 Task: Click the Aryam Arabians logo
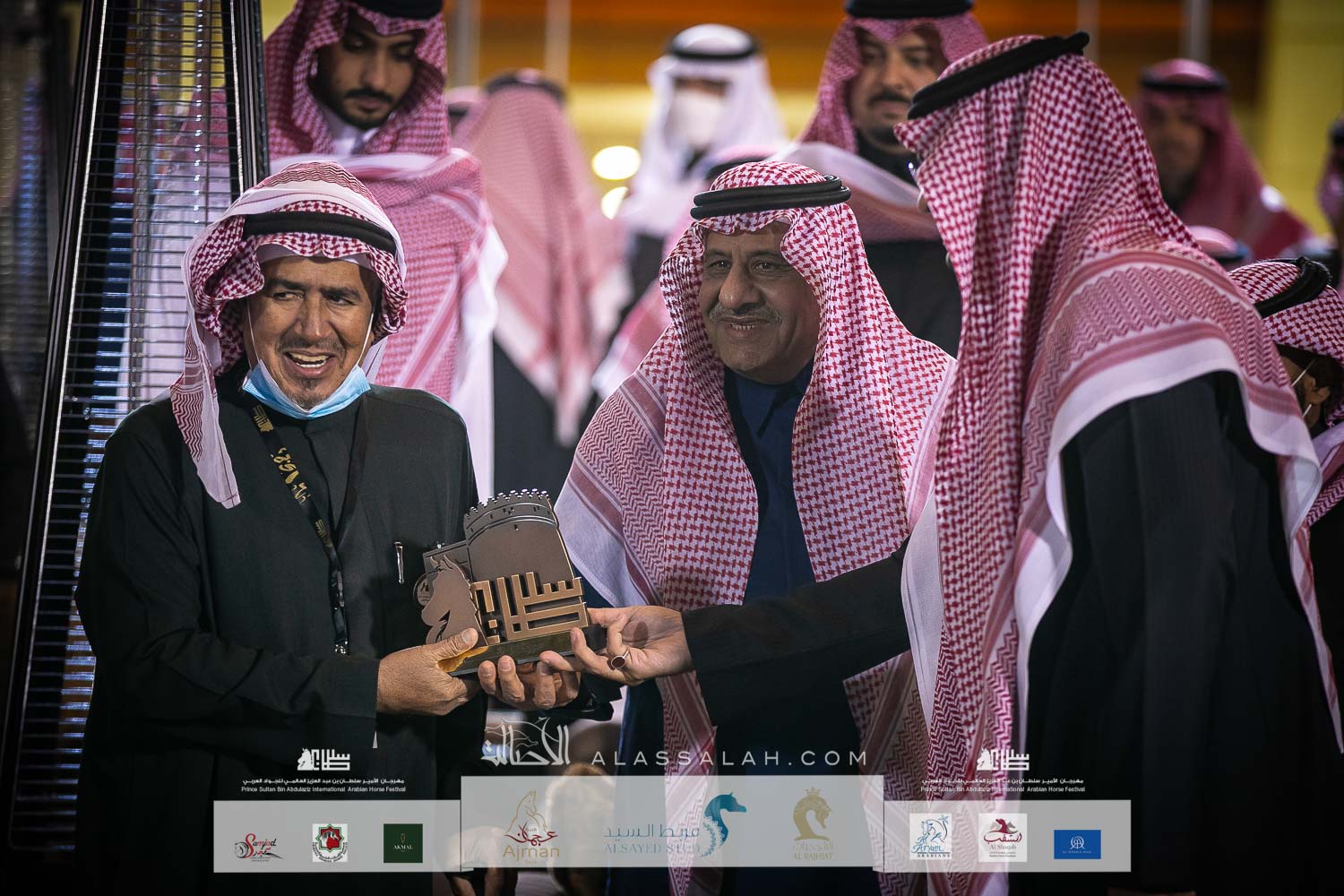931,837
